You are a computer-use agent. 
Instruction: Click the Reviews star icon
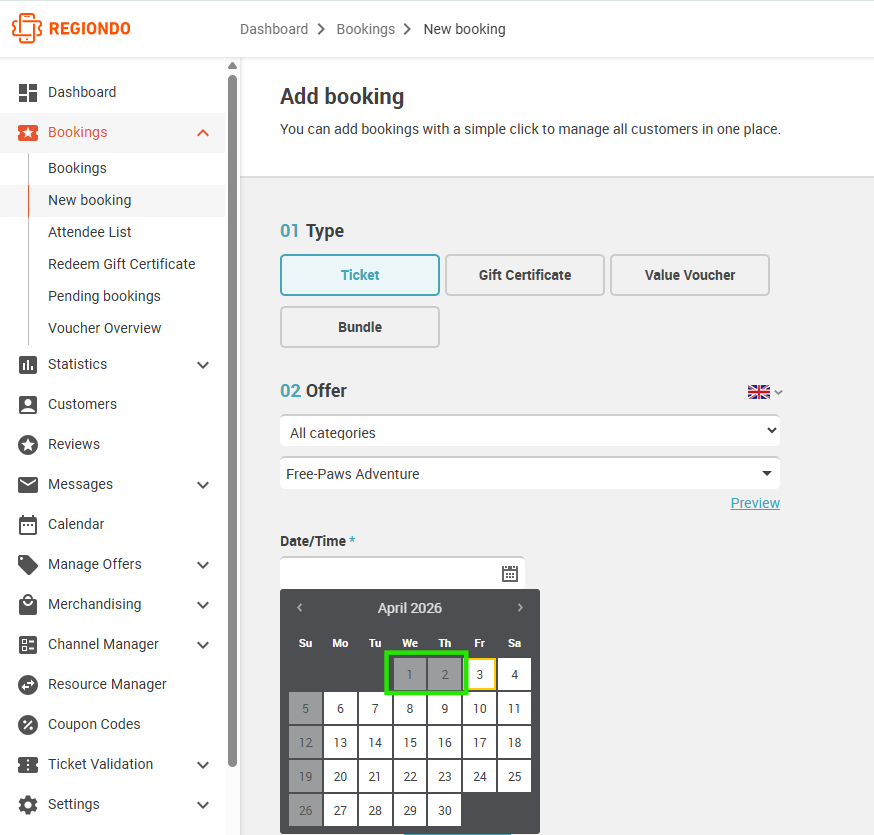tap(28, 445)
